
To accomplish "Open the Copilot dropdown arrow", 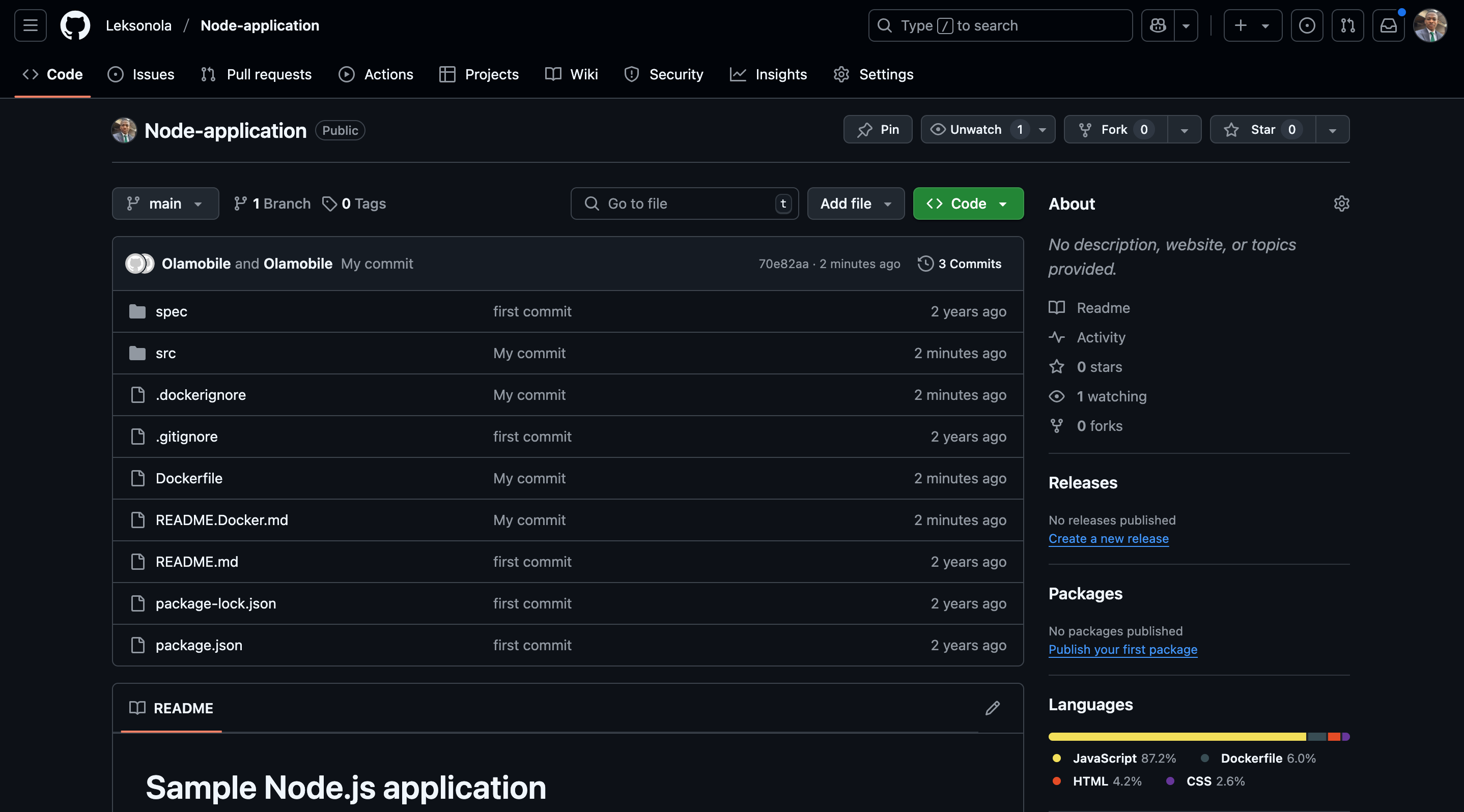I will [x=1186, y=25].
